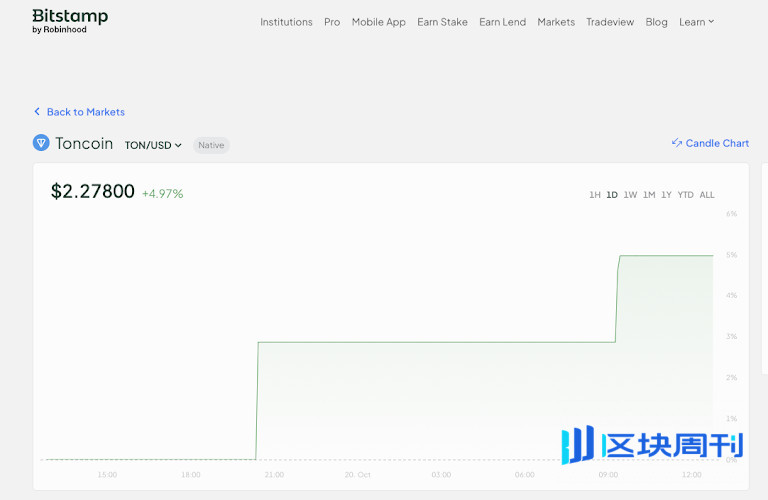Open the Earn Lend page
This screenshot has height=500, width=768.
click(x=502, y=22)
